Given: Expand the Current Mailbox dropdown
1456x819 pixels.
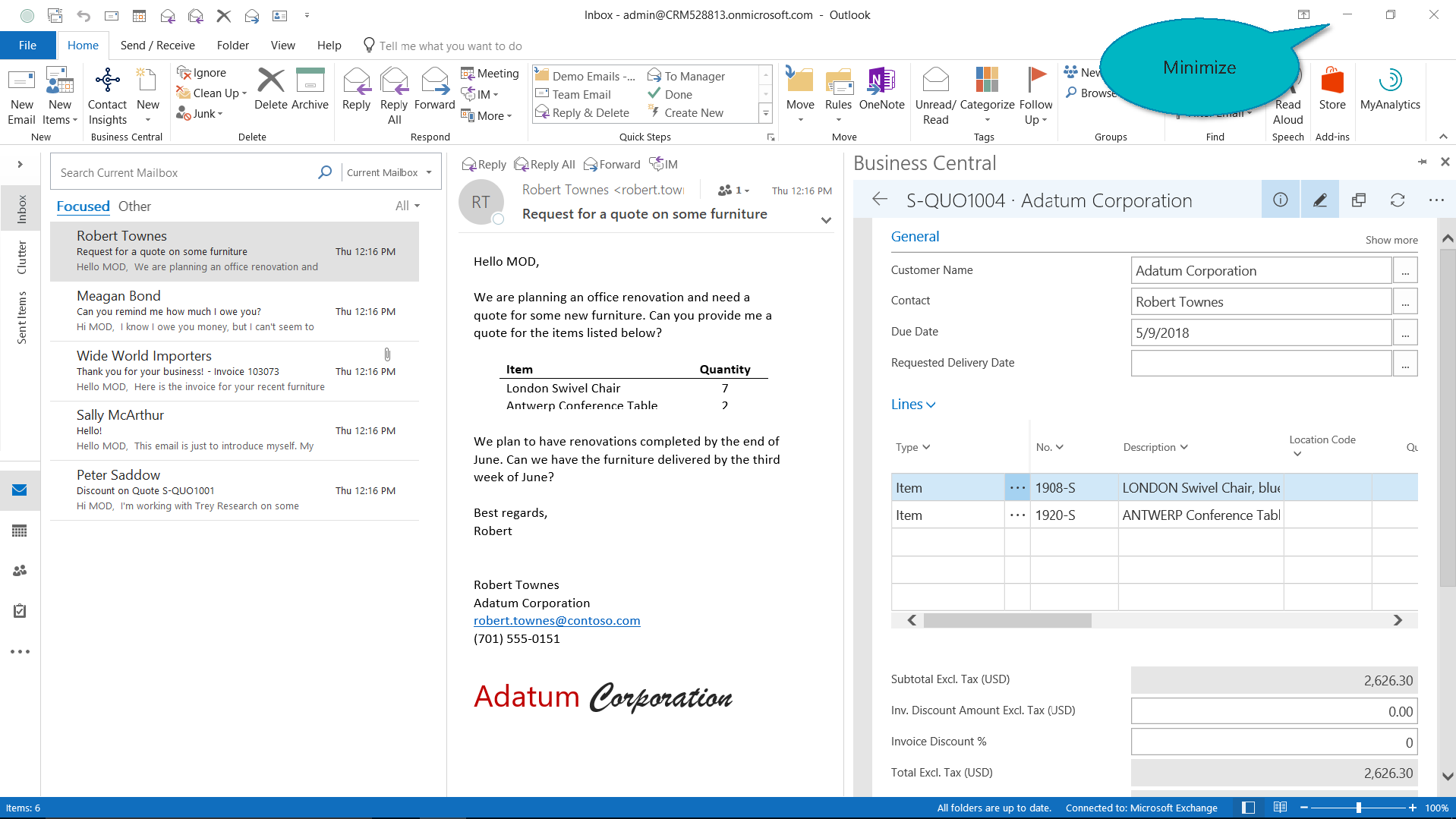Looking at the screenshot, I should pos(389,172).
